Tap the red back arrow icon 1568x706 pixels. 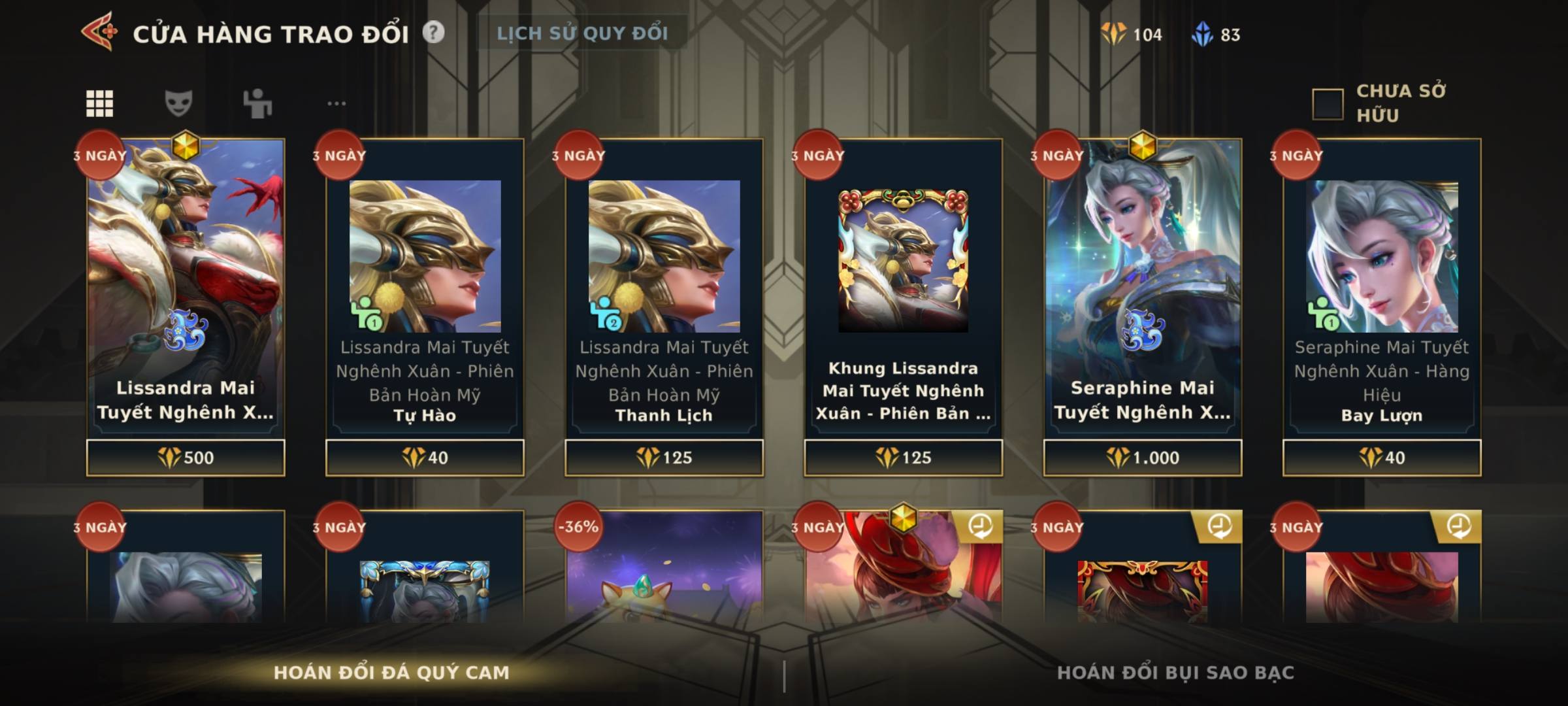(100, 31)
